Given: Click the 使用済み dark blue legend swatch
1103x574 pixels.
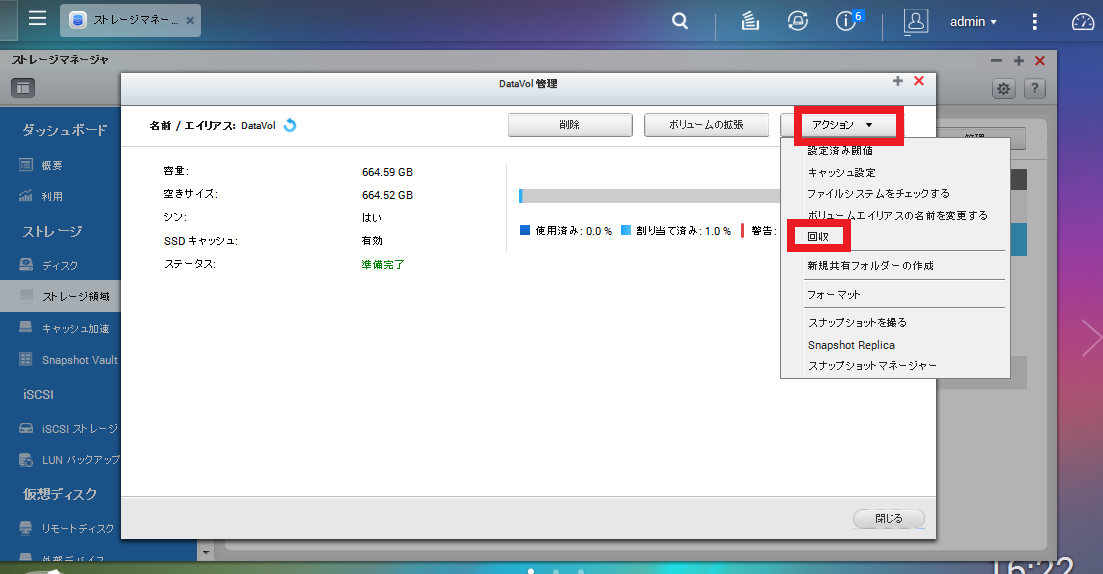Looking at the screenshot, I should (x=525, y=230).
